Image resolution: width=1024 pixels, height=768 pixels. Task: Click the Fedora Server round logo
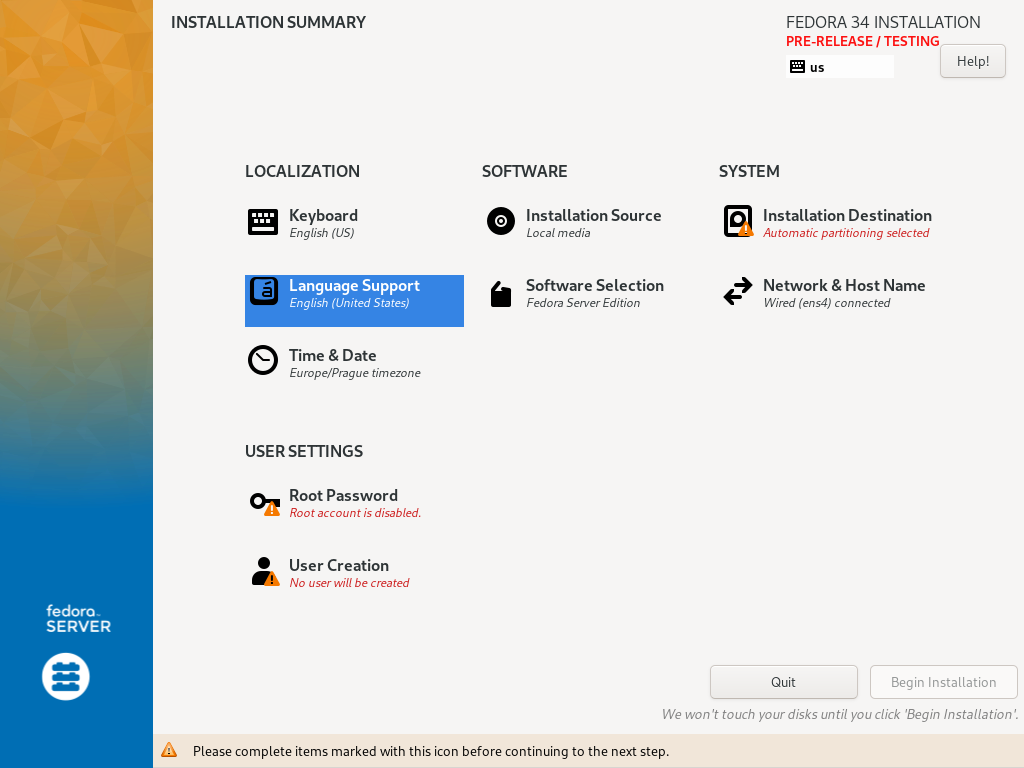(x=66, y=677)
